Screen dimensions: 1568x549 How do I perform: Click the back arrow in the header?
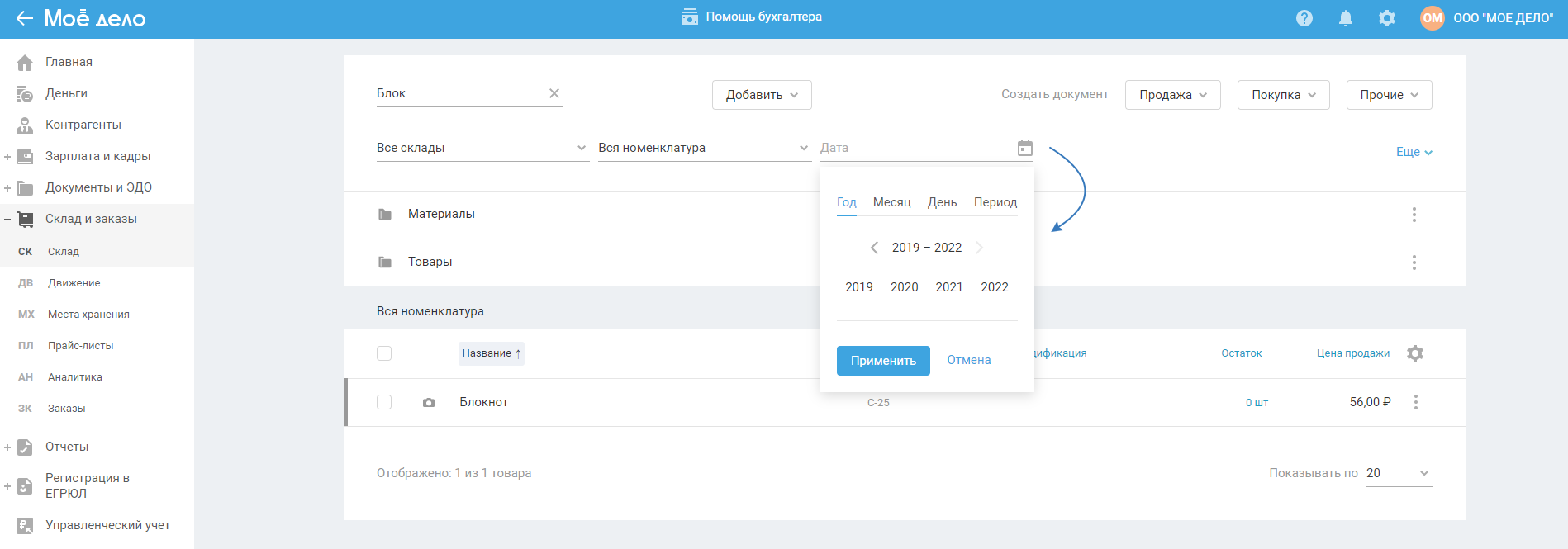25,18
